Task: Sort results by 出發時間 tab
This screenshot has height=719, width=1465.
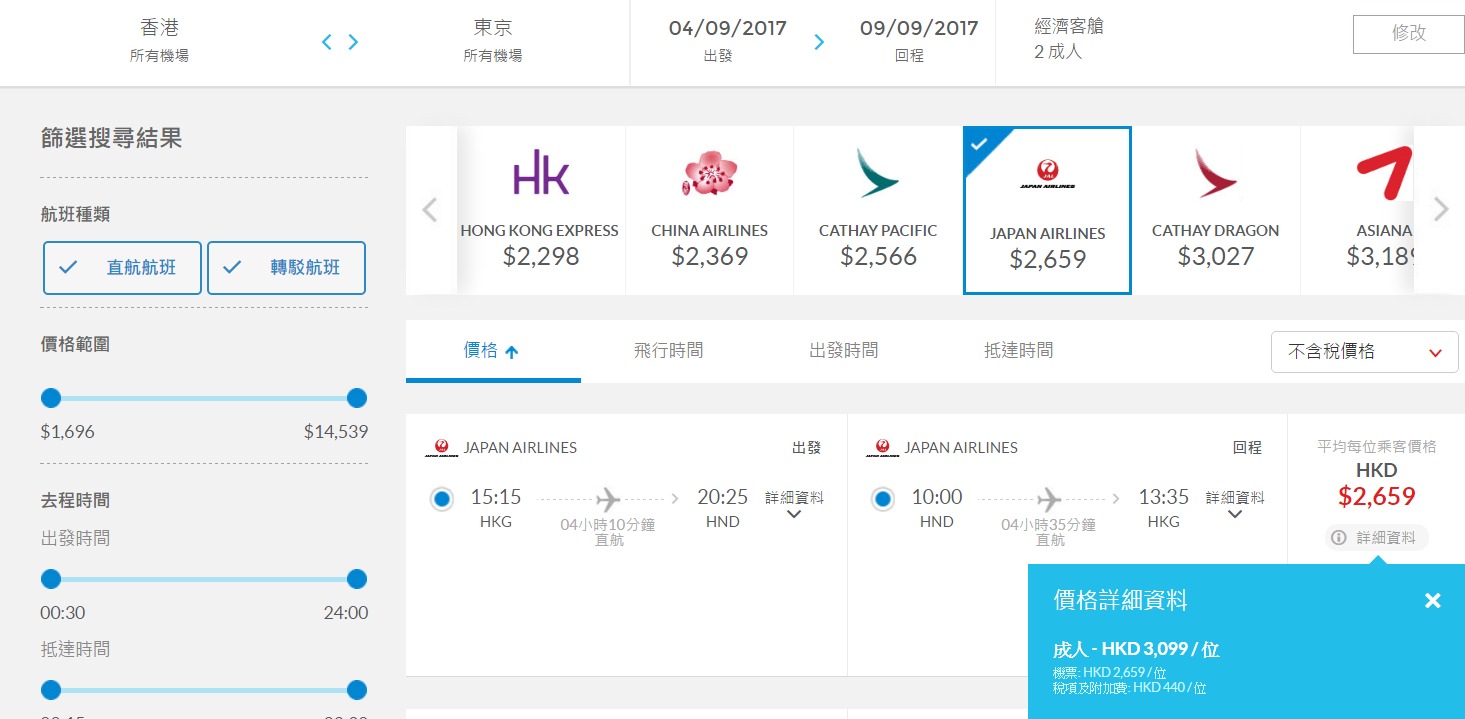Action: coord(843,351)
